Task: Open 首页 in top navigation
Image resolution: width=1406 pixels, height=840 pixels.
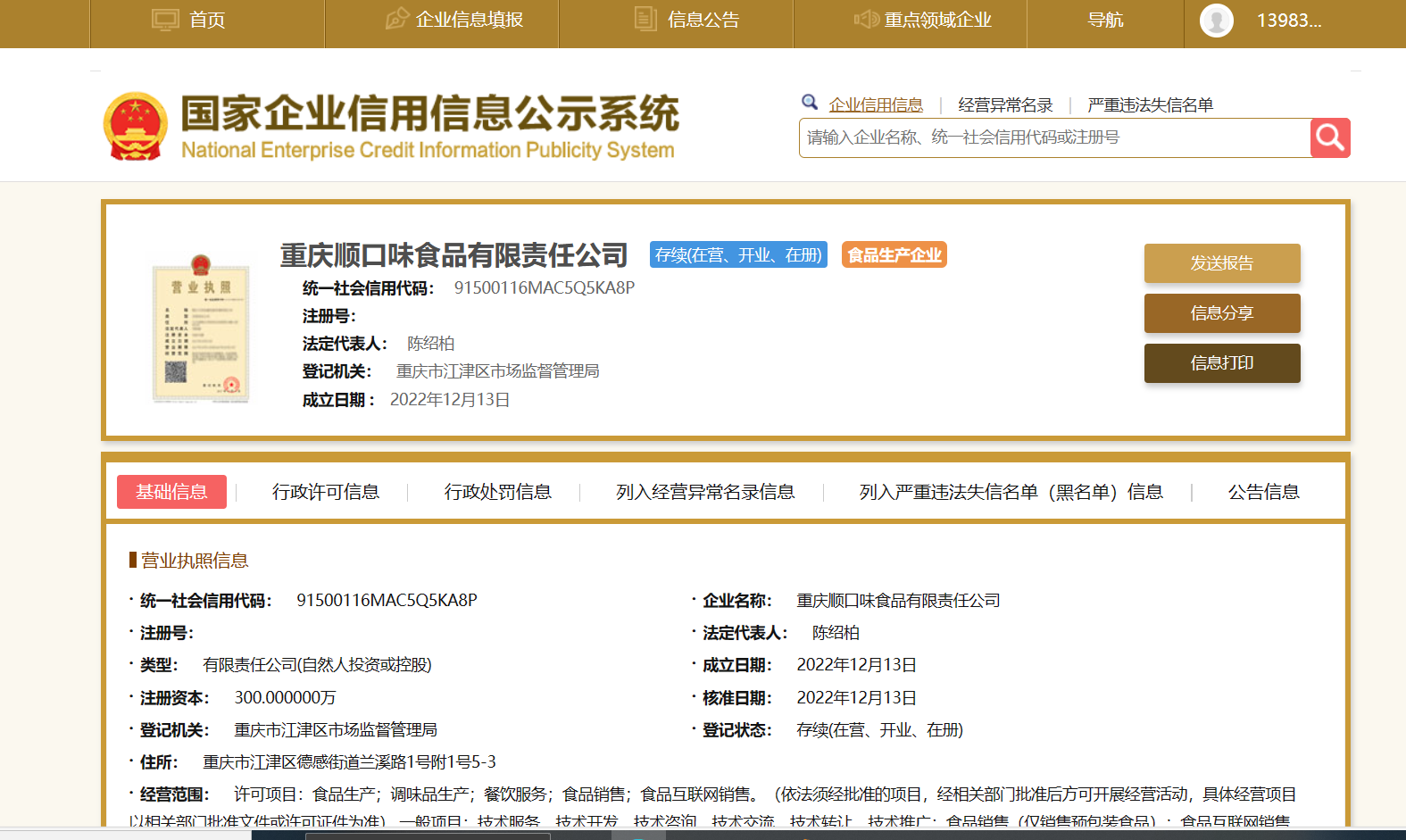Action: click(207, 20)
